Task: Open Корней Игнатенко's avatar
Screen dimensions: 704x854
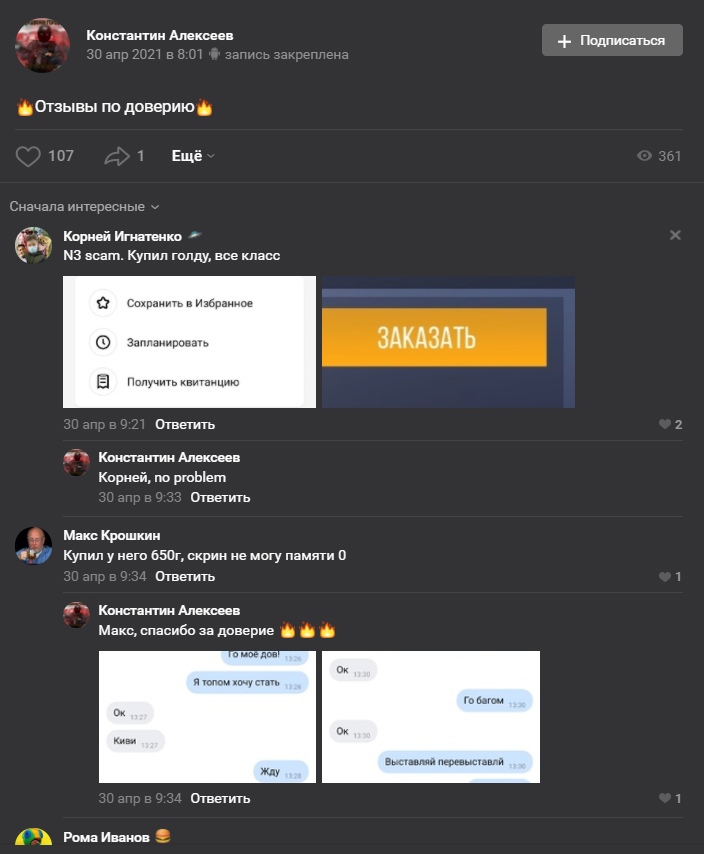Action: (x=33, y=245)
